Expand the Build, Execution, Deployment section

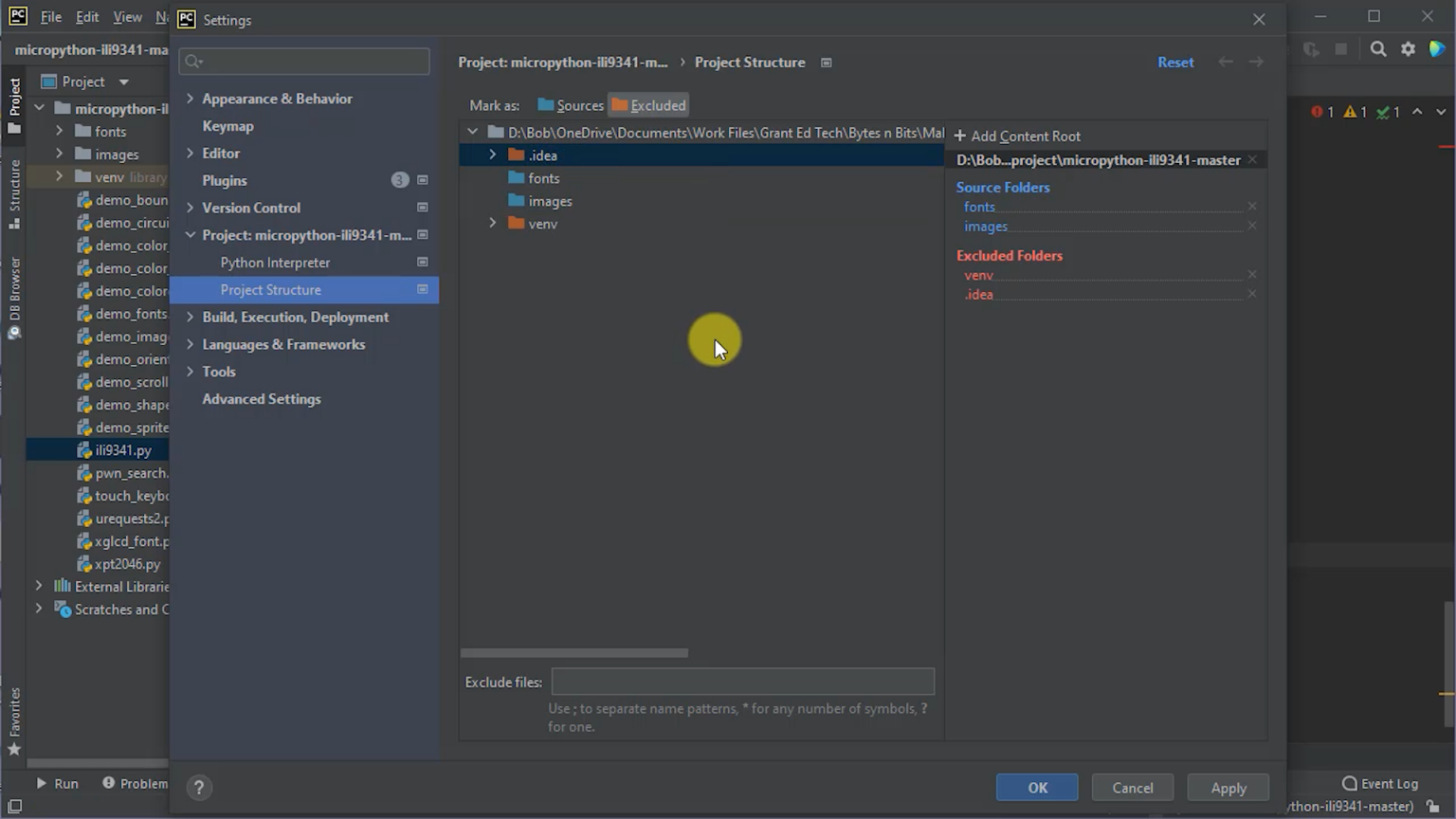tap(191, 317)
